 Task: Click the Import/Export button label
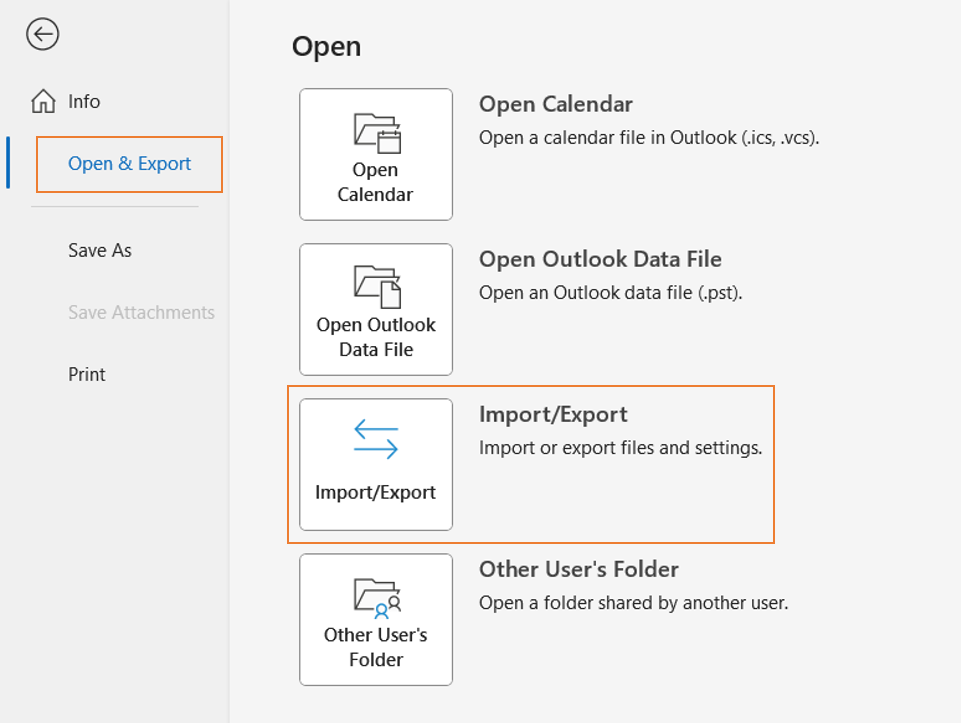pyautogui.click(x=375, y=492)
